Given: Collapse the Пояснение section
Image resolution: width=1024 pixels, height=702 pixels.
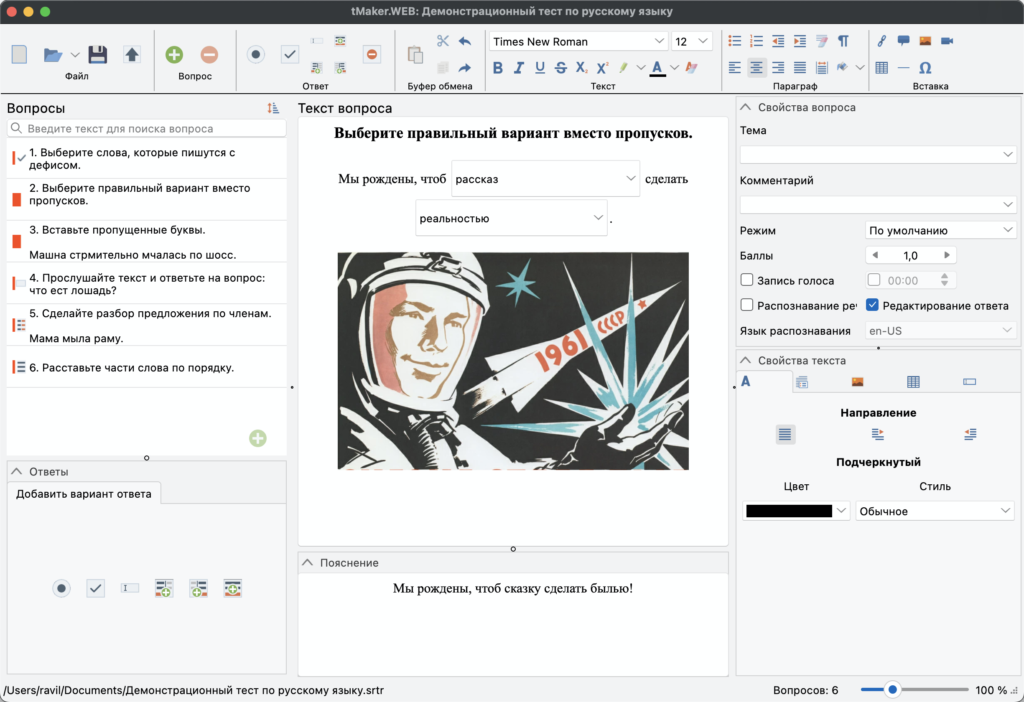Looking at the screenshot, I should click(307, 562).
